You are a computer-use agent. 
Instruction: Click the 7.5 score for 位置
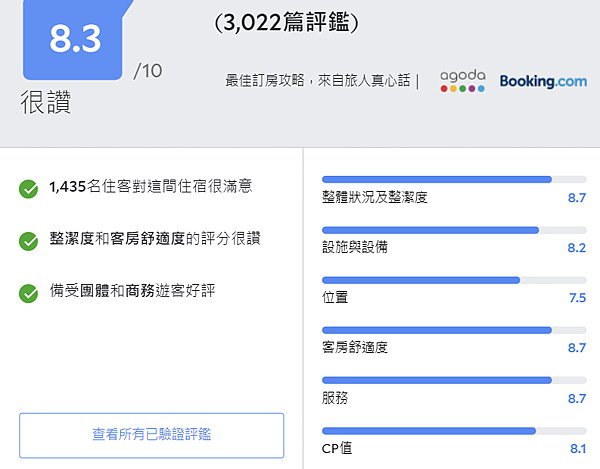click(x=576, y=298)
